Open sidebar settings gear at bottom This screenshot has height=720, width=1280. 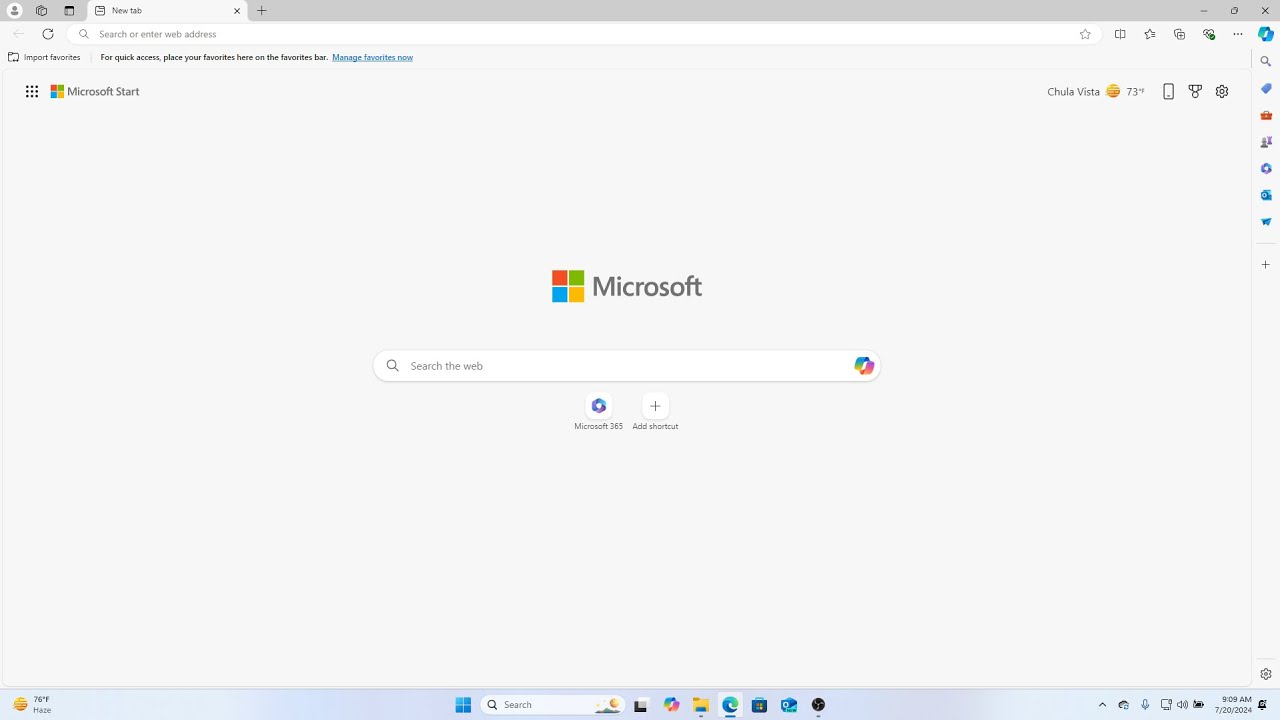point(1266,674)
